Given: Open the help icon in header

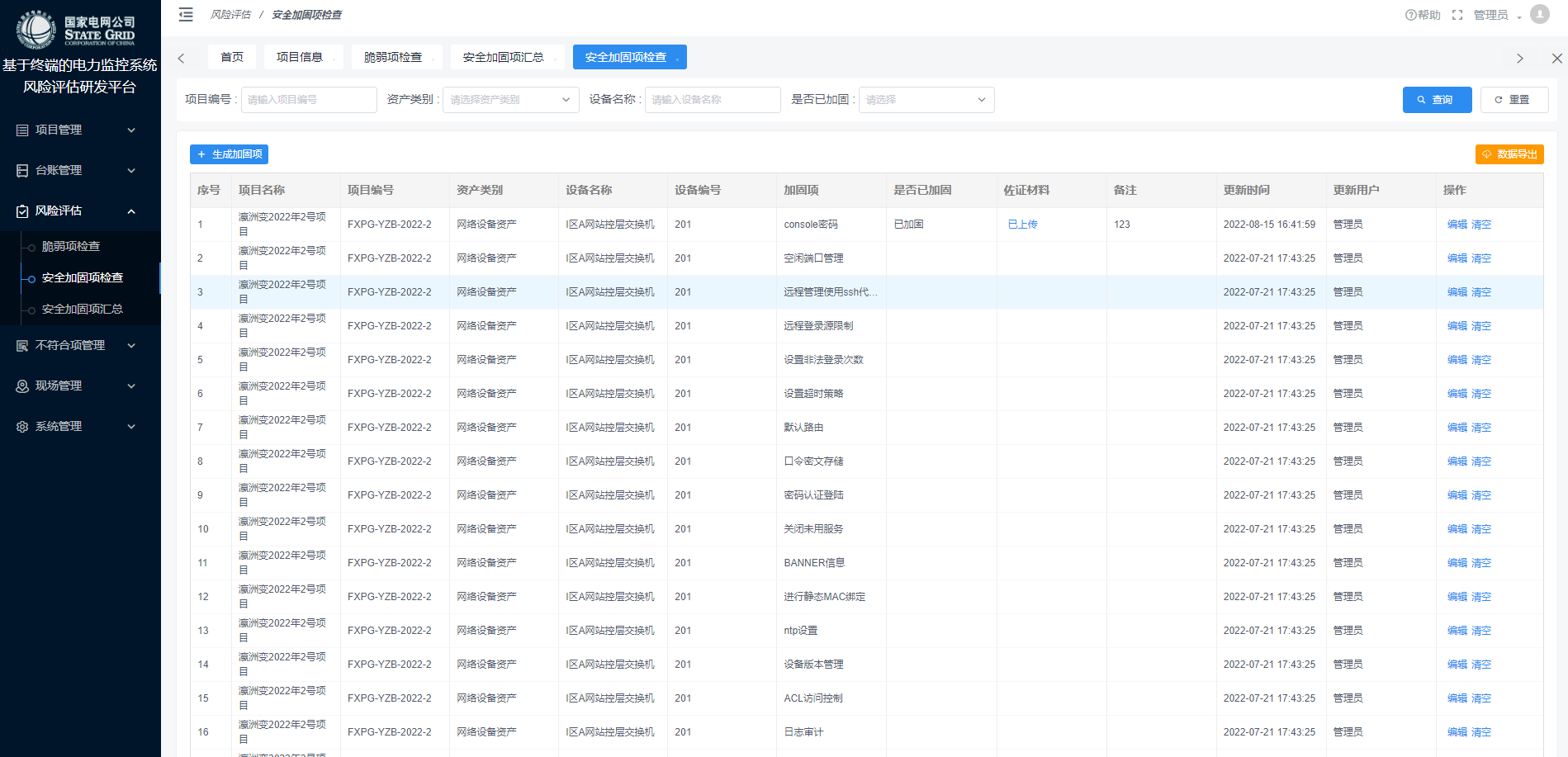Looking at the screenshot, I should click(1410, 15).
